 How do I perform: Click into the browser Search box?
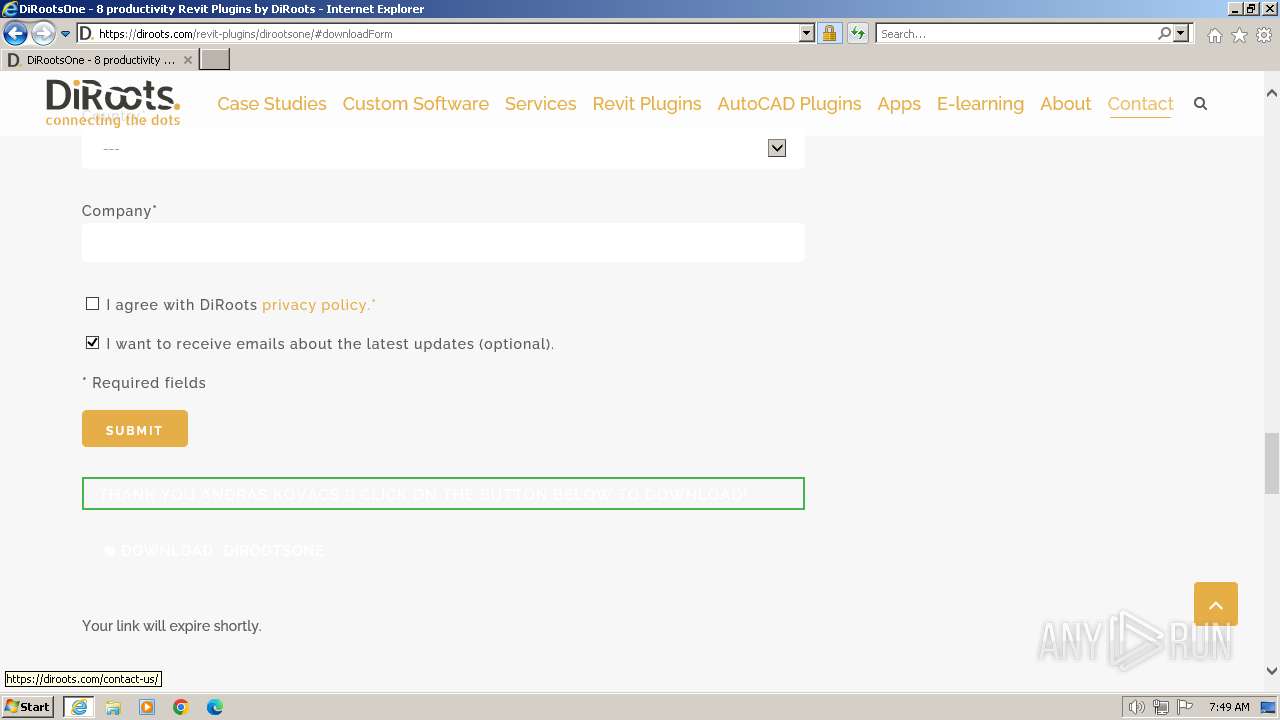coord(1015,33)
